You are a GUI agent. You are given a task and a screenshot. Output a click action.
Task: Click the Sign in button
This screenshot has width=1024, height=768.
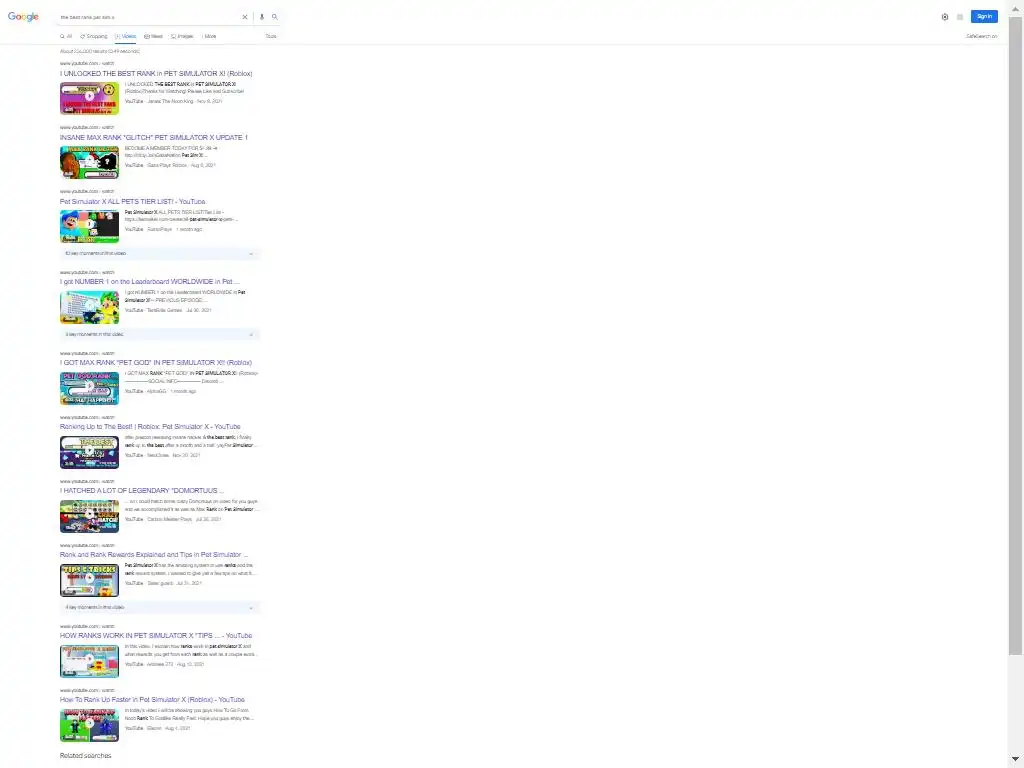tap(984, 16)
